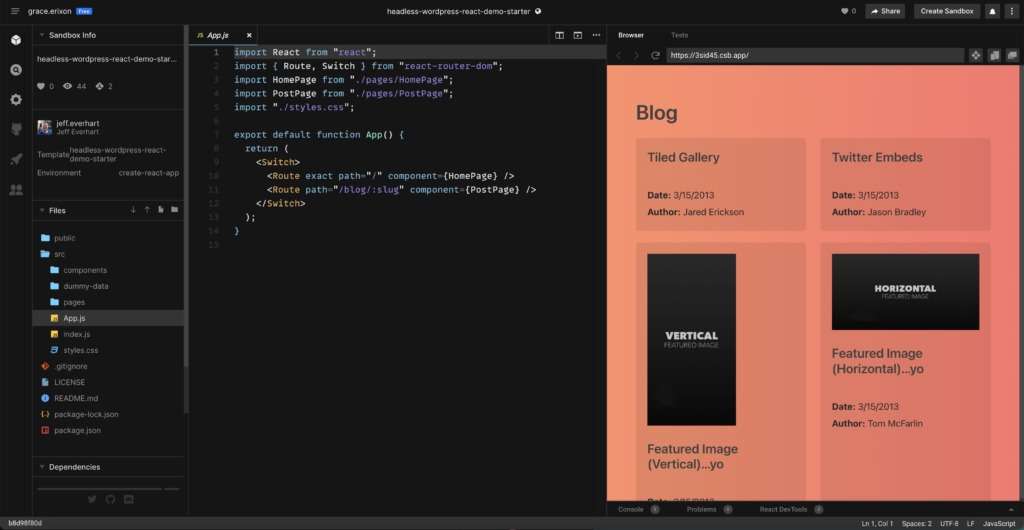Viewport: 1024px width, 530px height.
Task: Click the download arrow icon in Files header
Action: (x=133, y=210)
